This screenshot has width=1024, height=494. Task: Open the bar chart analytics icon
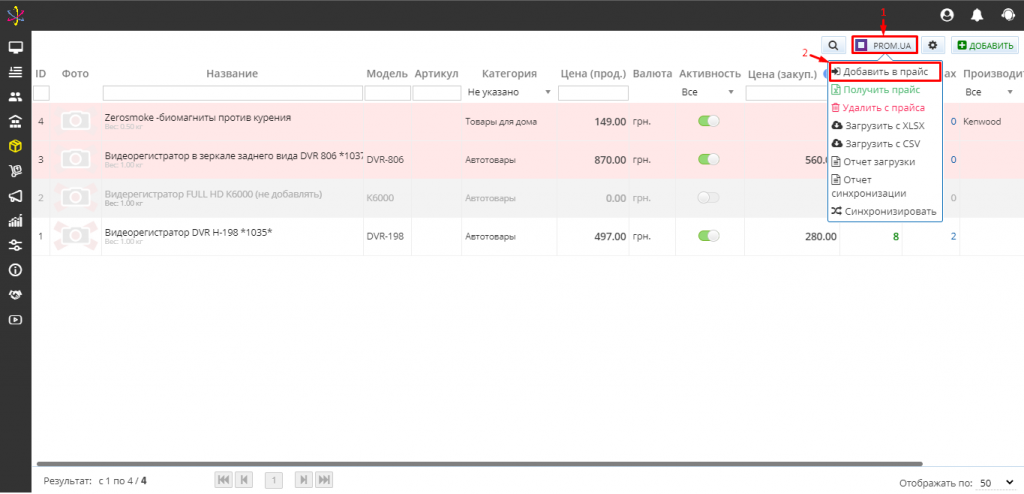click(x=15, y=221)
